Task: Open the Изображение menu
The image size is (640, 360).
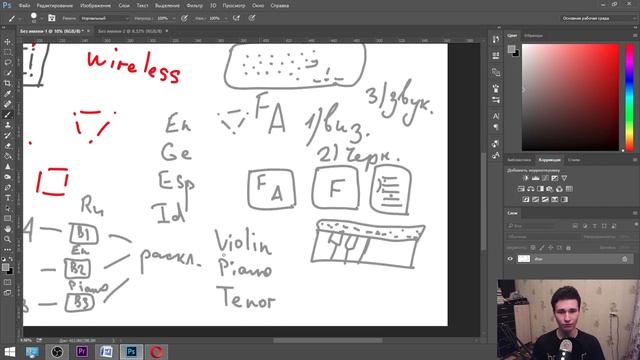Action: 96,6
